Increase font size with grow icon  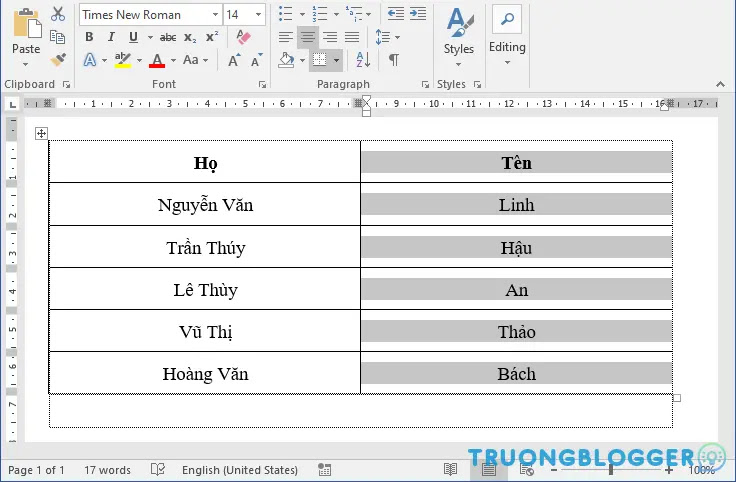tap(234, 60)
